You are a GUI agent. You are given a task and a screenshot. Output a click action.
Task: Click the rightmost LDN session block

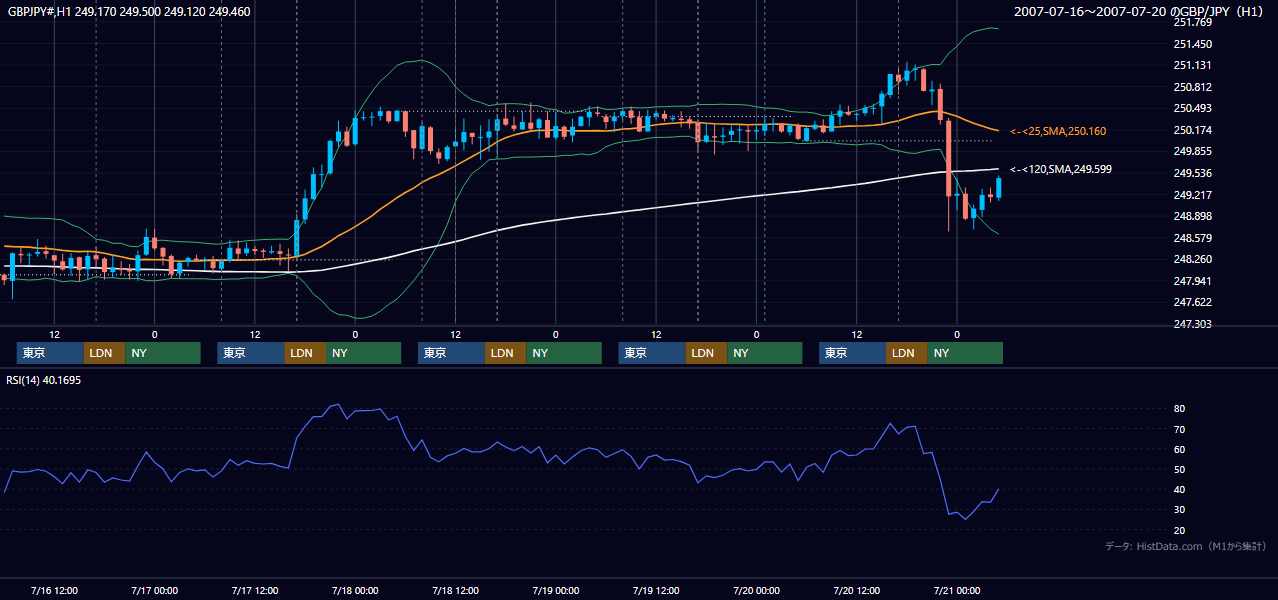(x=906, y=353)
